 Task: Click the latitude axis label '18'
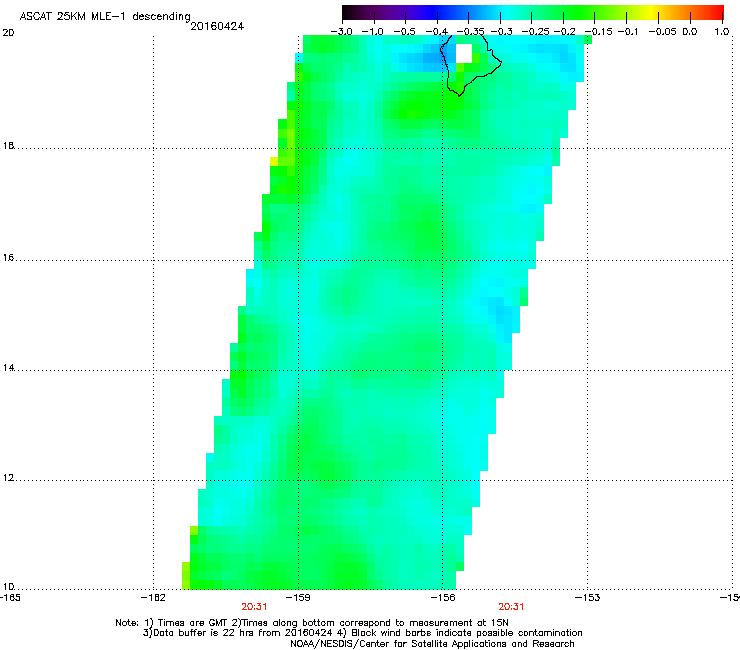(x=8, y=145)
